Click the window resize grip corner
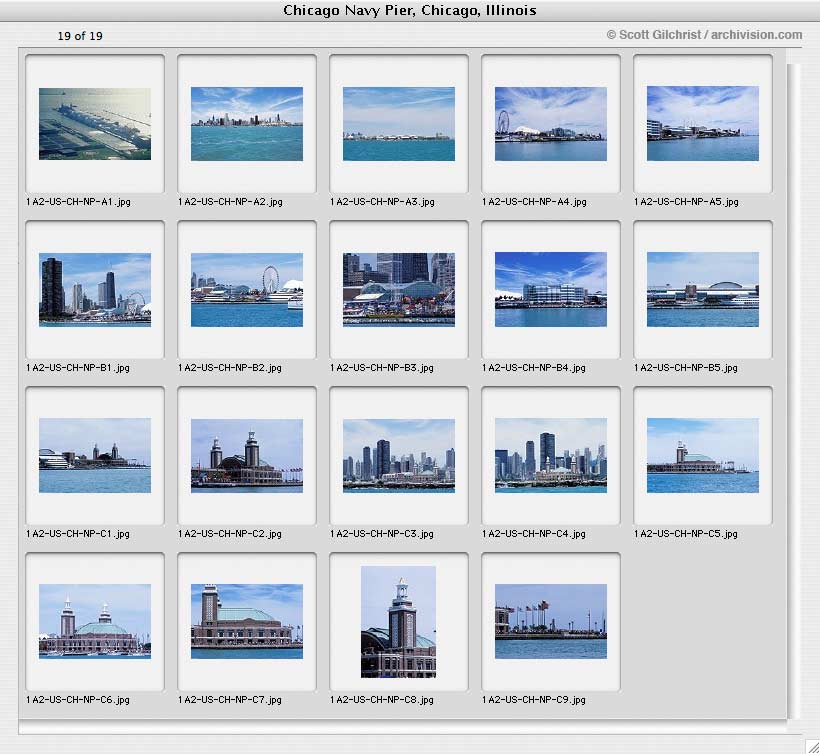Viewport: 820px width, 754px height. pyautogui.click(x=812, y=746)
